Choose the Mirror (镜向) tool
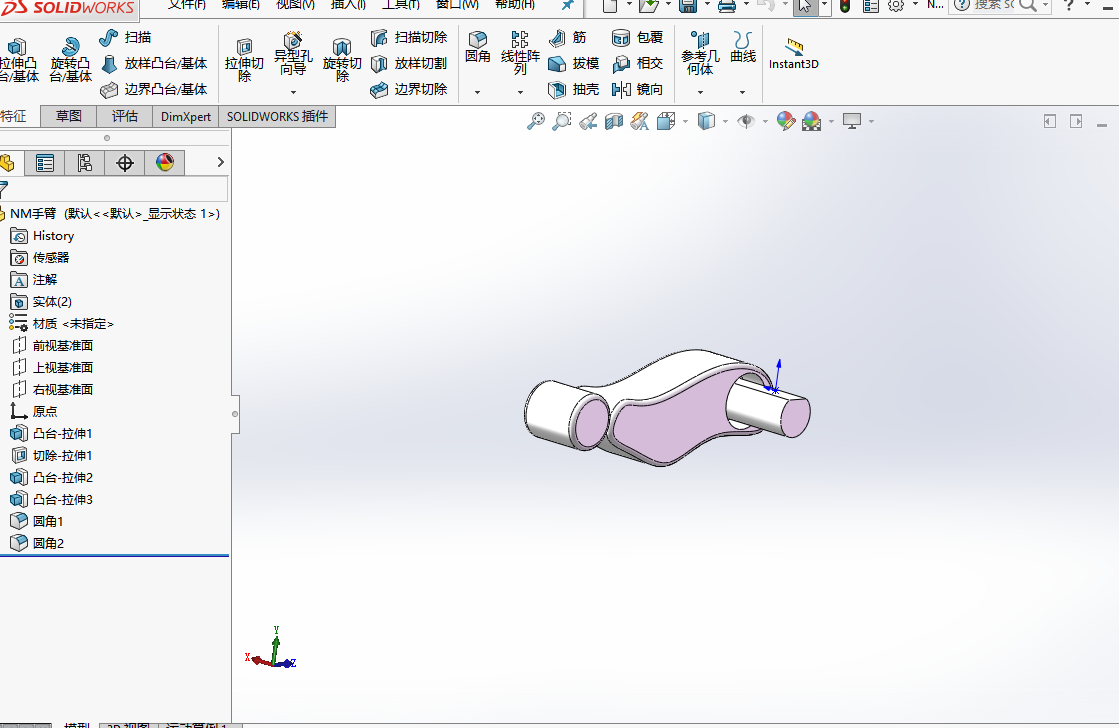 point(638,89)
